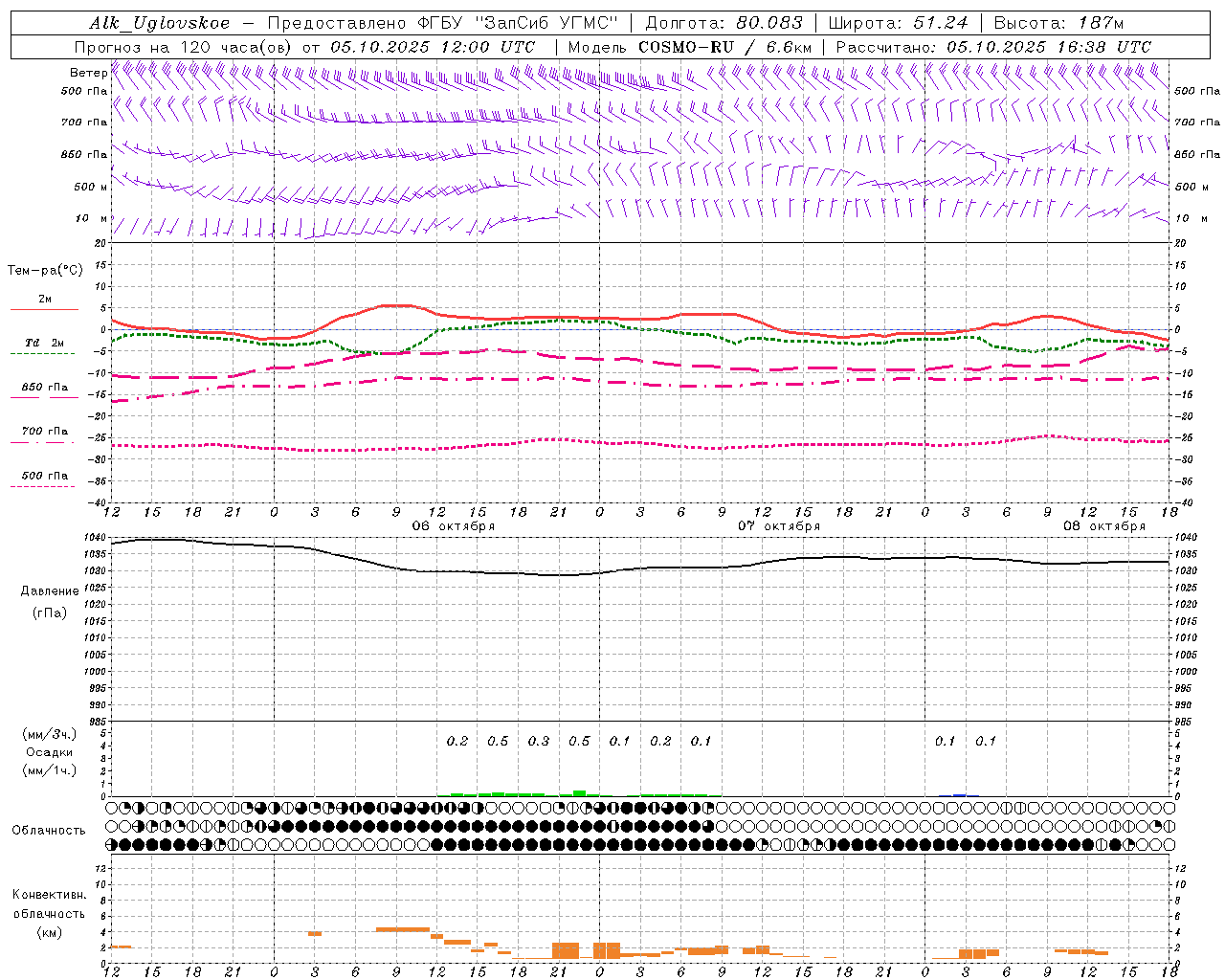Select the provider text ФГБУ "ЗапСиб УГМС"
Image resolution: width=1225 pixels, height=980 pixels.
click(x=518, y=23)
